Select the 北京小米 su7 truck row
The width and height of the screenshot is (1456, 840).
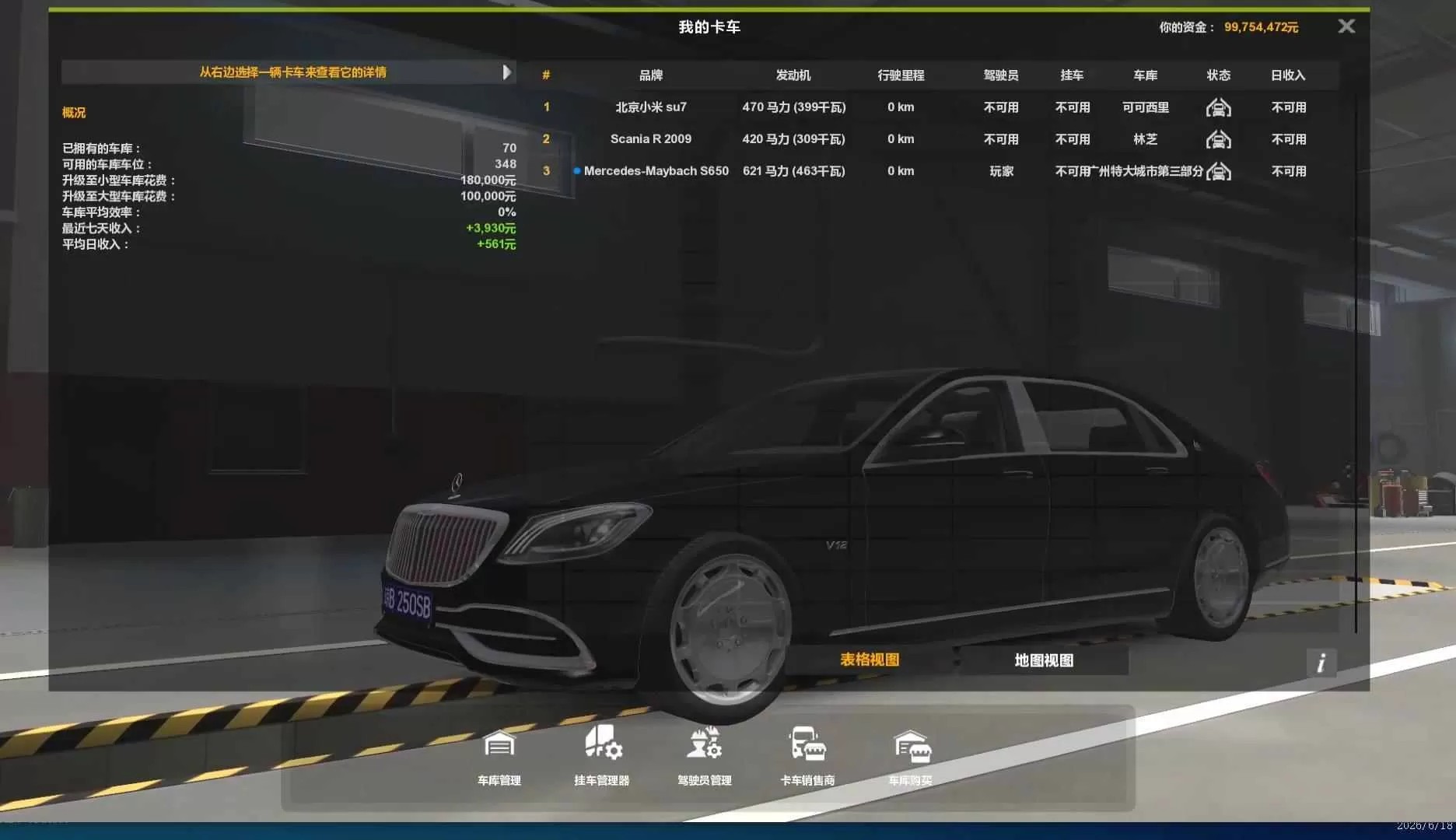click(936, 107)
